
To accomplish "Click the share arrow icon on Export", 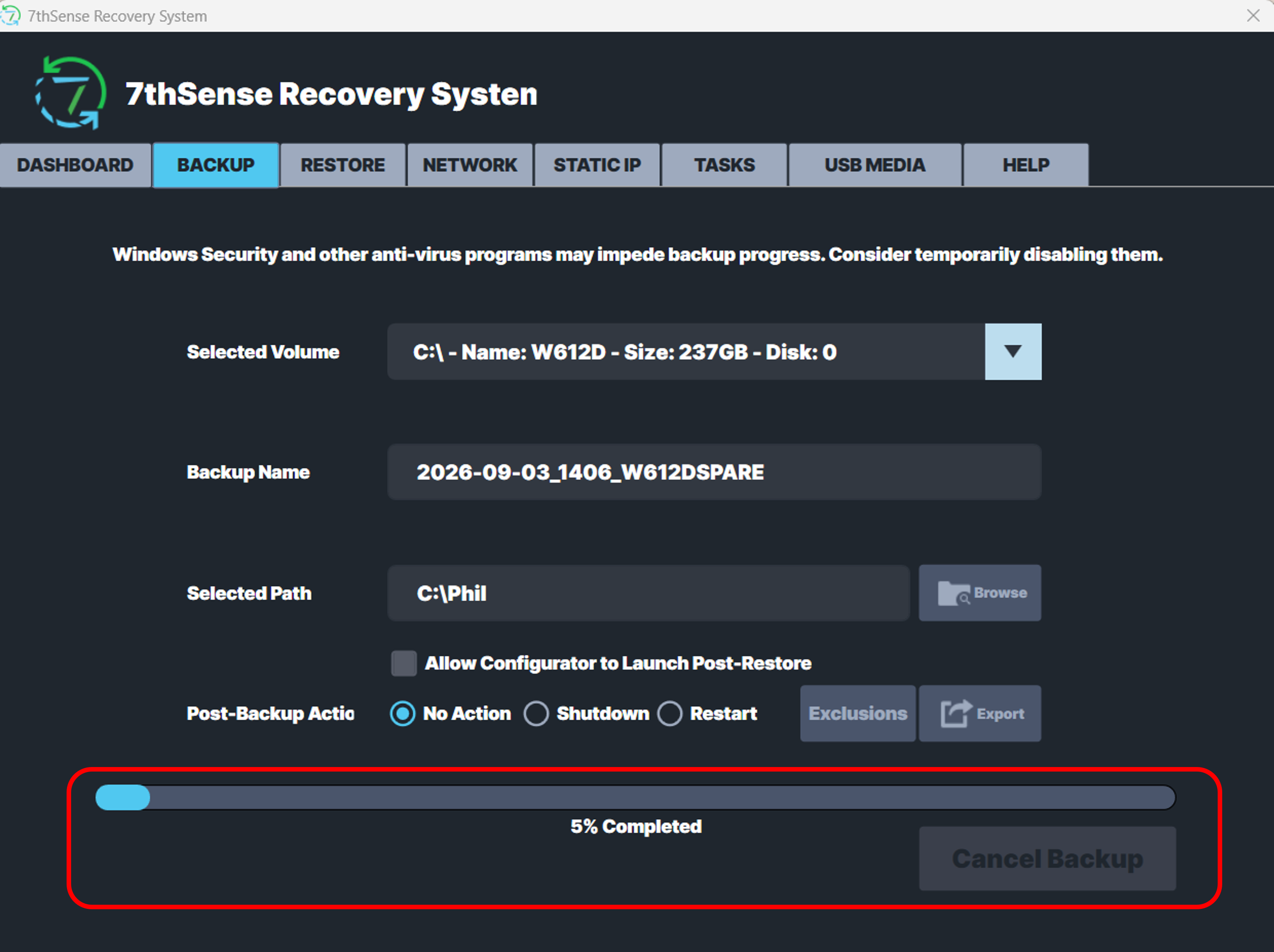I will 956,714.
